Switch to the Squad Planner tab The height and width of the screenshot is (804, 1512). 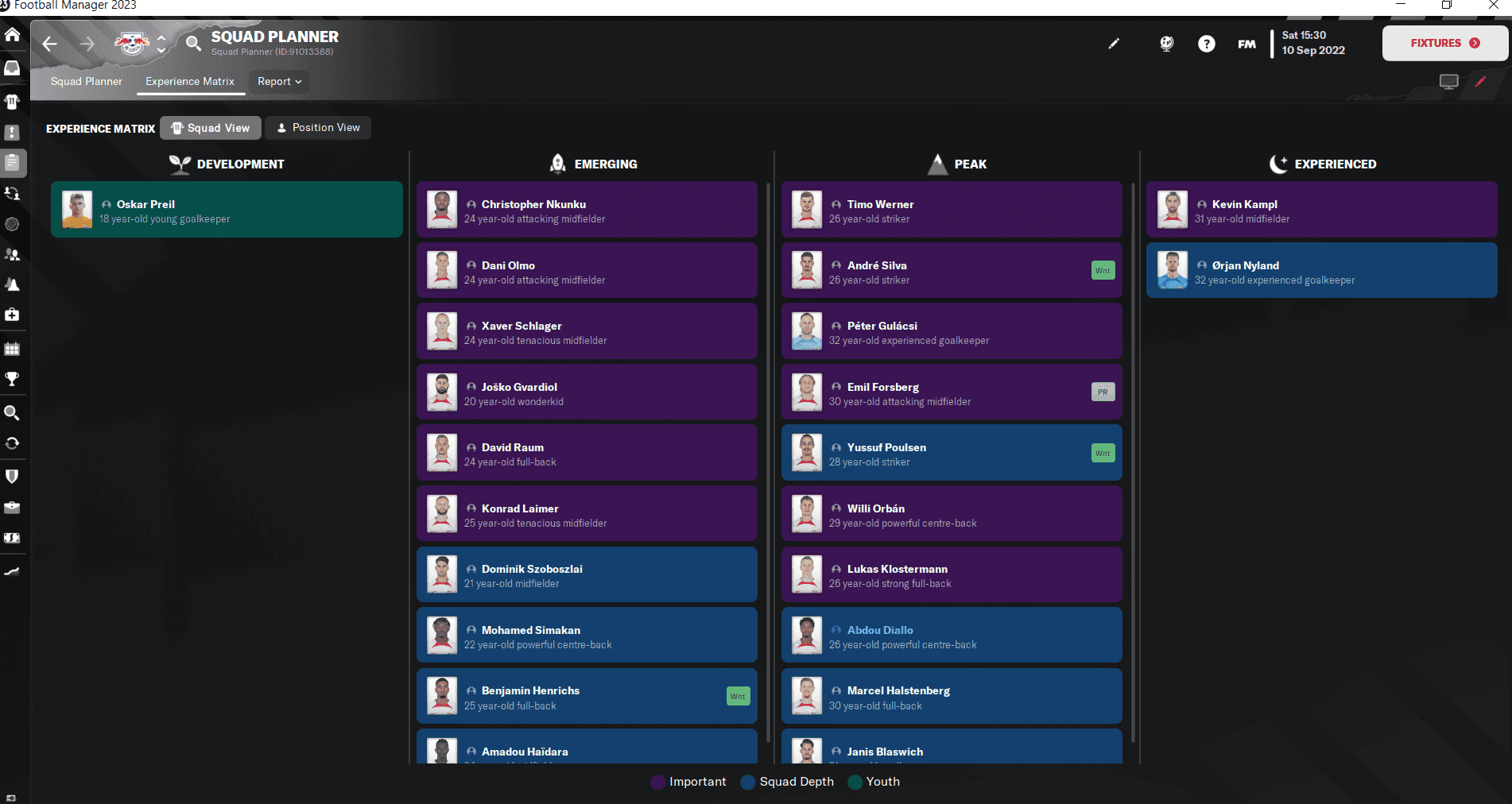tap(87, 82)
